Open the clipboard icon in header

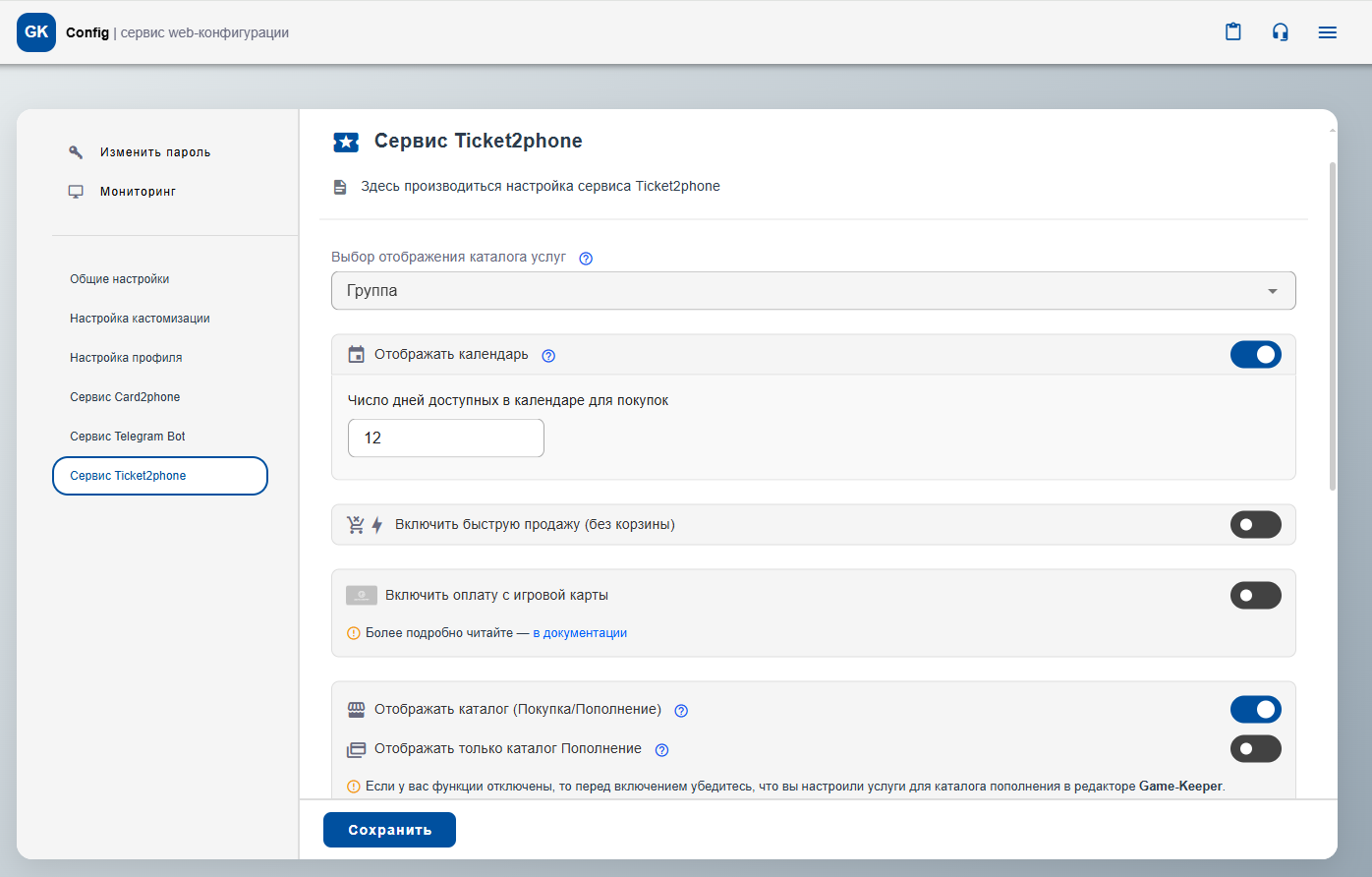1233,31
